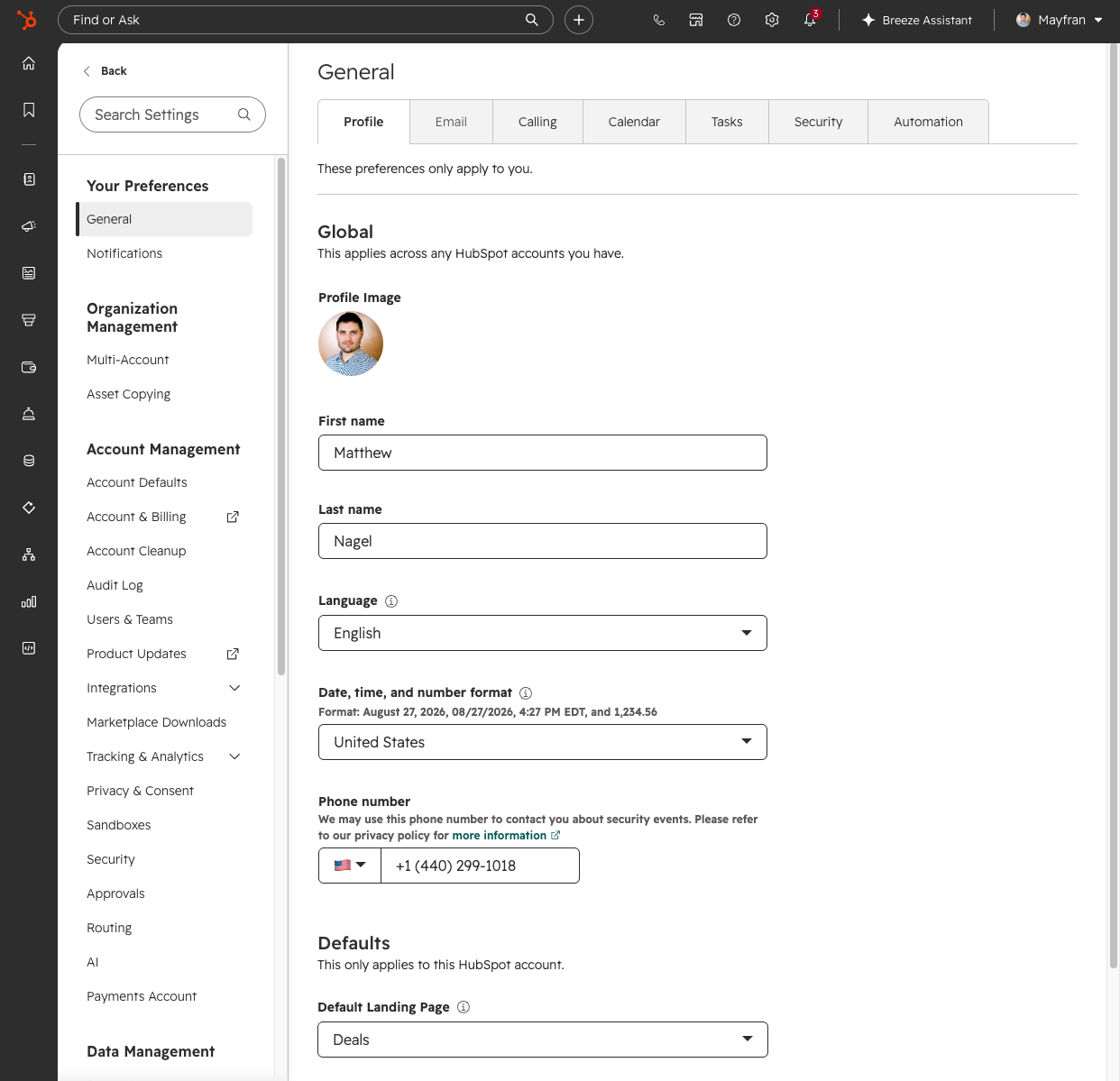Click the HubSpot sprocket logo
The width and height of the screenshot is (1120, 1081).
coord(27,19)
